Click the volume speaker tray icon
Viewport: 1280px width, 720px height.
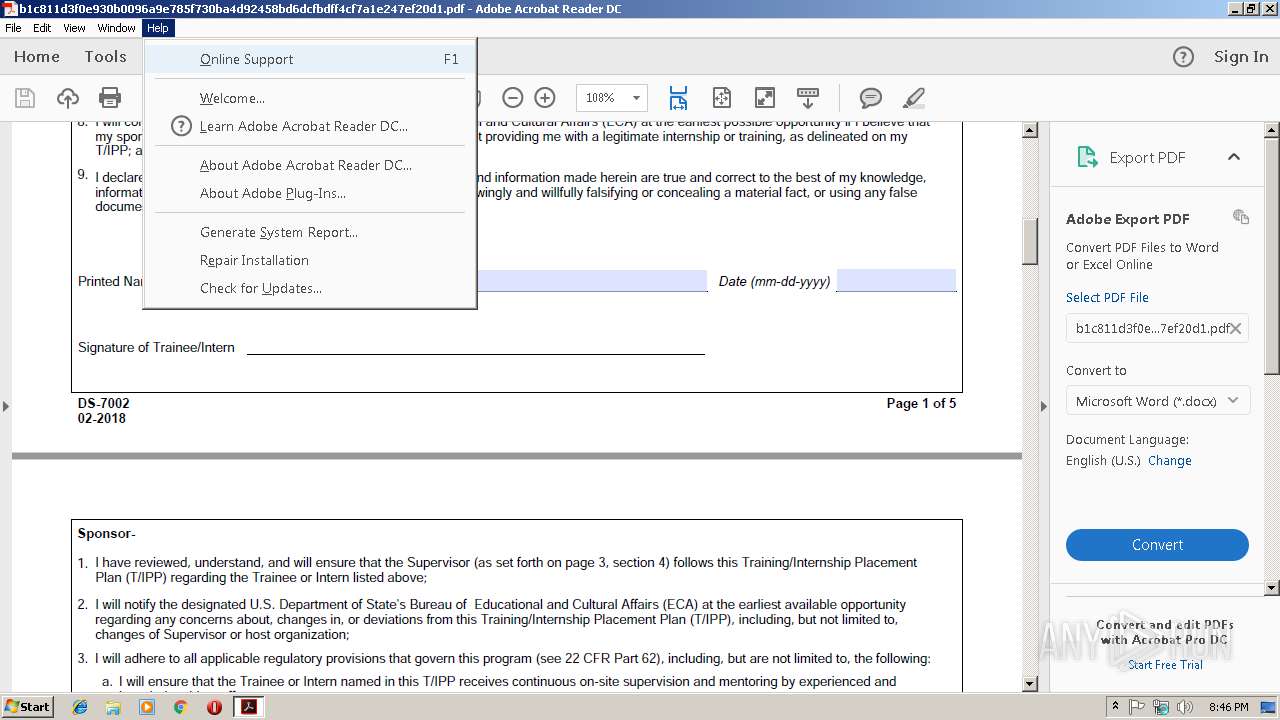1185,707
